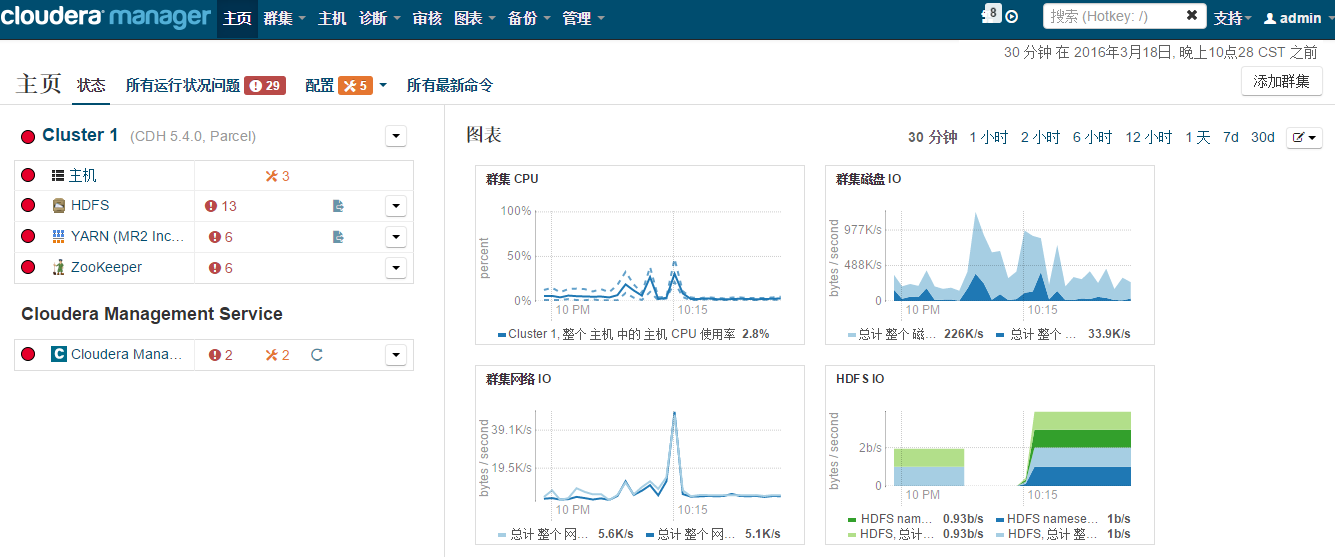Open the HDFS actions dropdown
This screenshot has width=1335, height=557.
[x=396, y=206]
